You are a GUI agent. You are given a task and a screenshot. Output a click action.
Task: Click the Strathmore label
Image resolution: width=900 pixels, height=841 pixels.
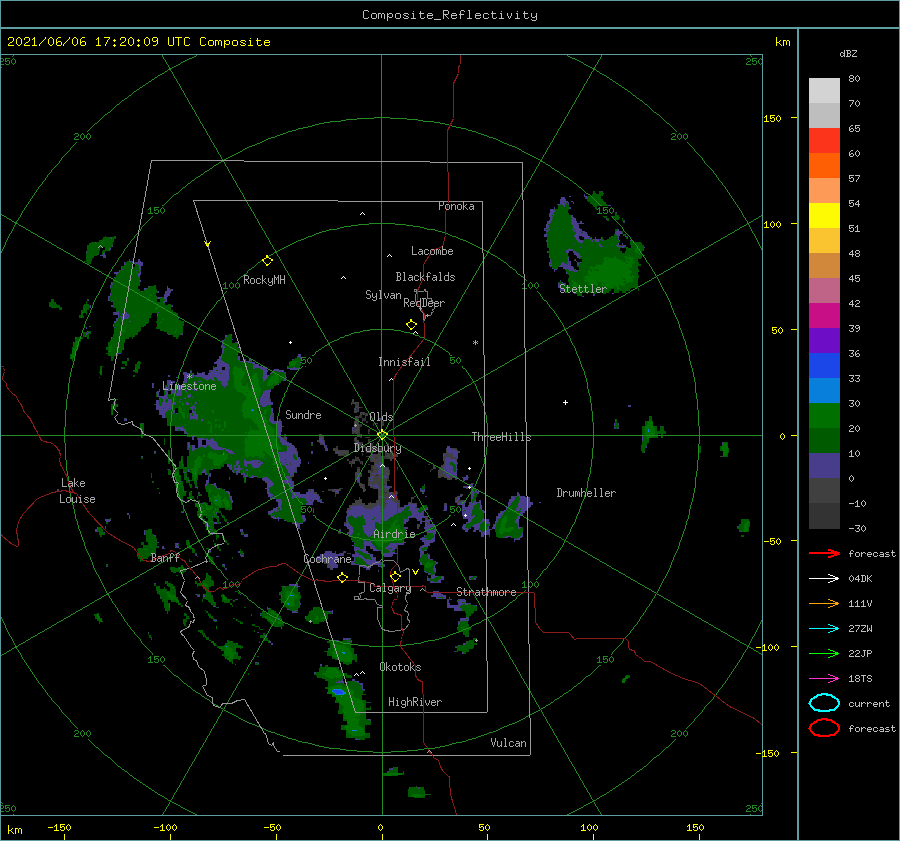[x=486, y=592]
